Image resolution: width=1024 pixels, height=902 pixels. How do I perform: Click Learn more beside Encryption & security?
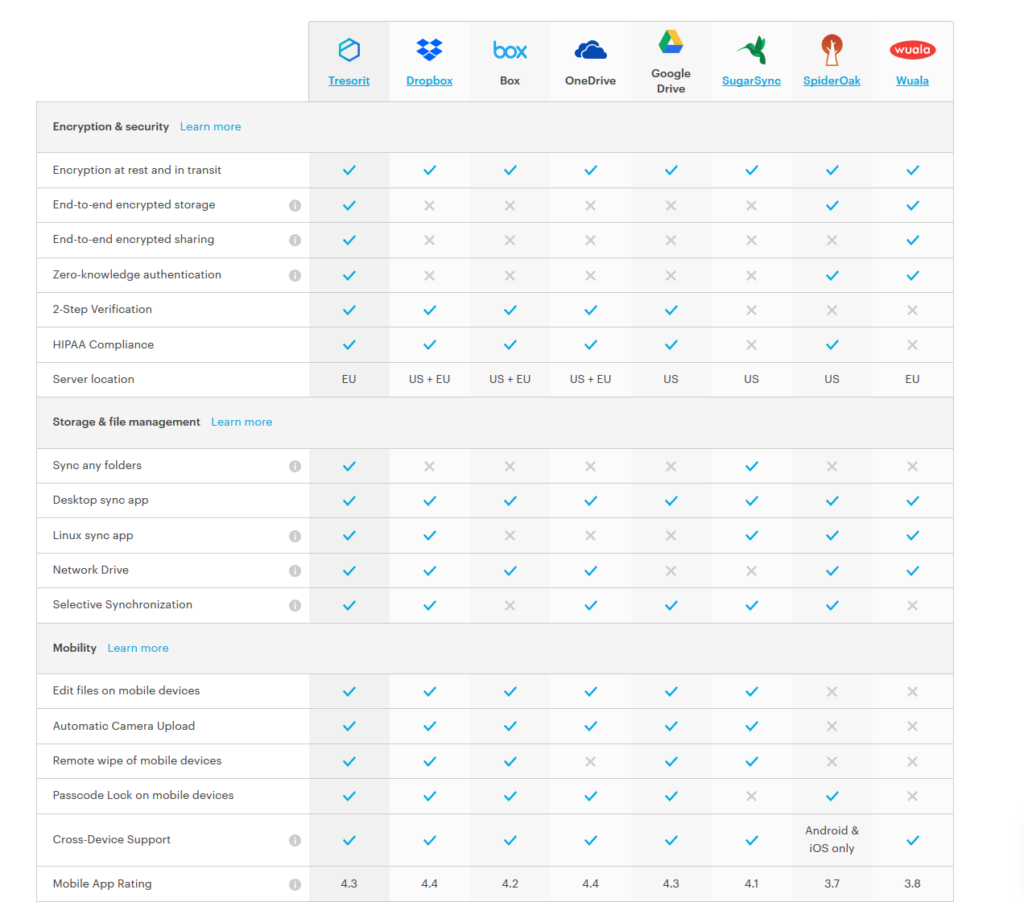click(x=210, y=127)
